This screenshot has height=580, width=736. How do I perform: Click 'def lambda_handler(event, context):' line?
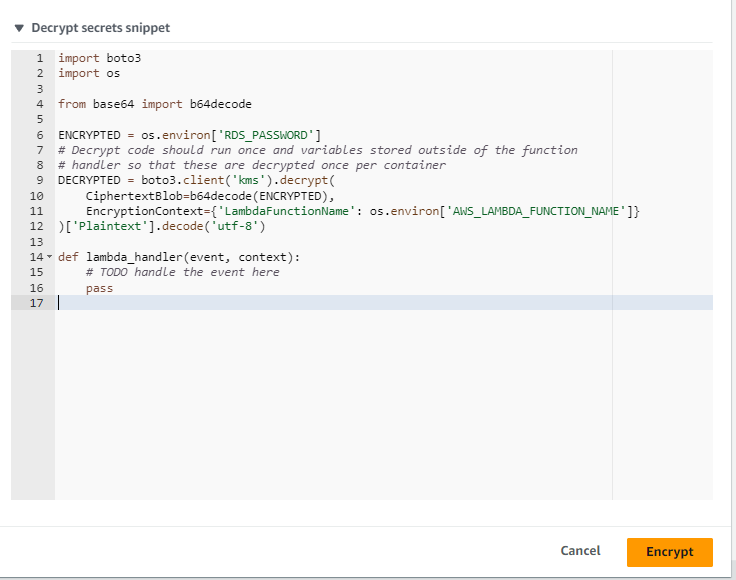(179, 257)
